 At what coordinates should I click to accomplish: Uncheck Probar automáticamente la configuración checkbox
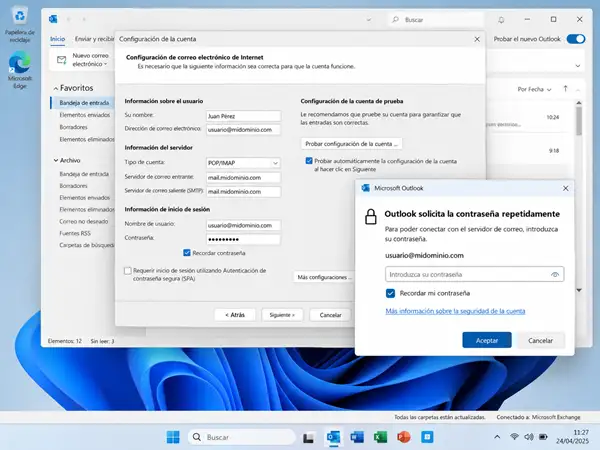(309, 161)
